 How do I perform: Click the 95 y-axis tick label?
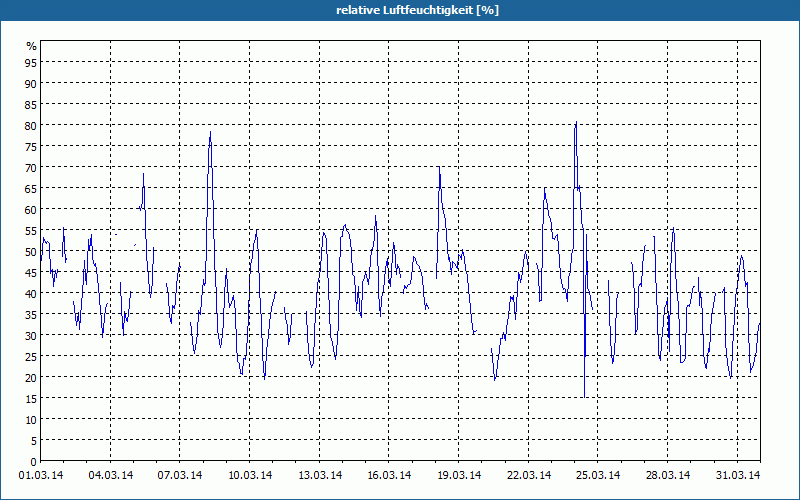(31, 62)
